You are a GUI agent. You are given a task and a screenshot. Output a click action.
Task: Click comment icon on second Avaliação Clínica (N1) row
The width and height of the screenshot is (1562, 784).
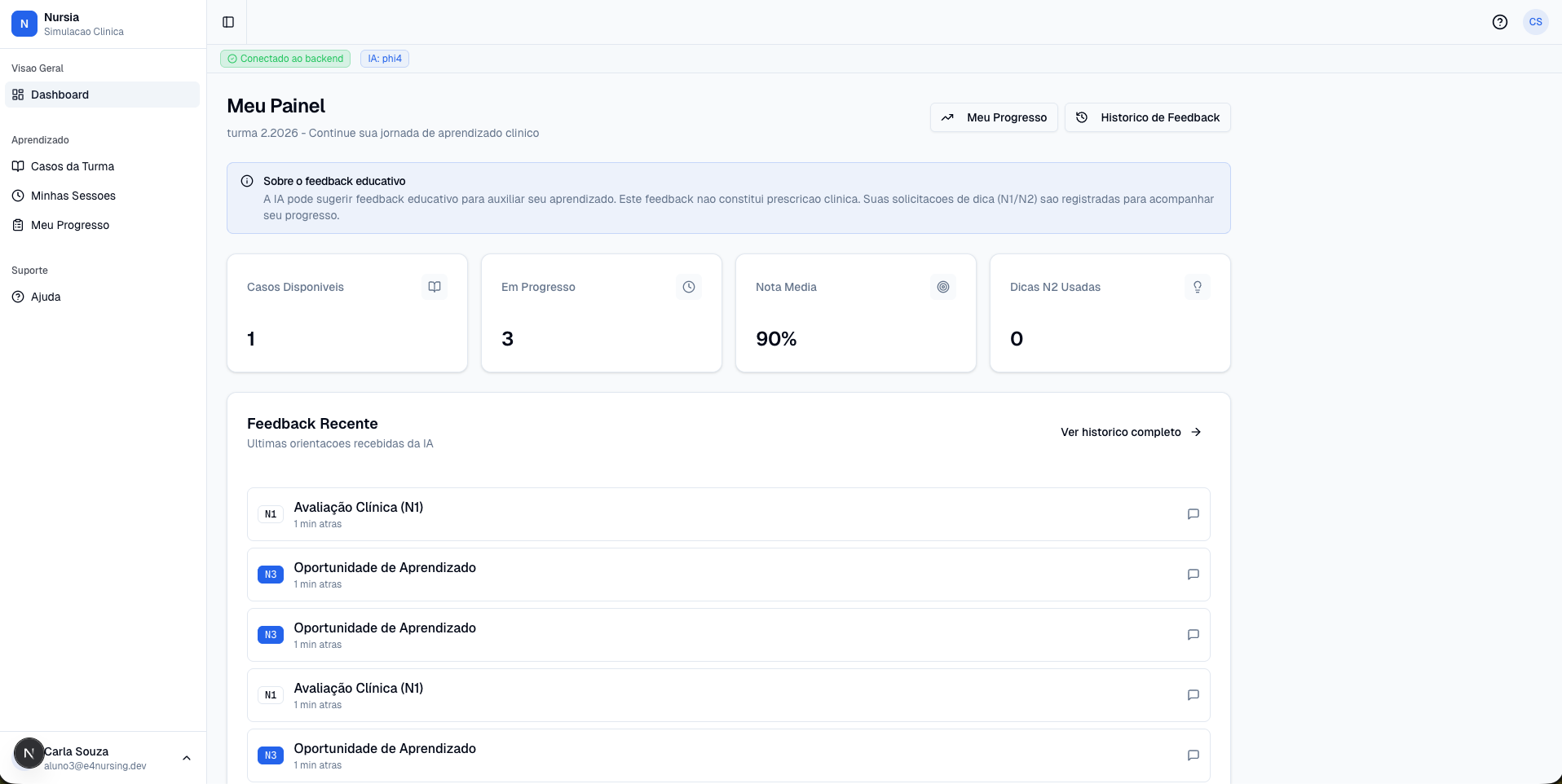(1194, 695)
